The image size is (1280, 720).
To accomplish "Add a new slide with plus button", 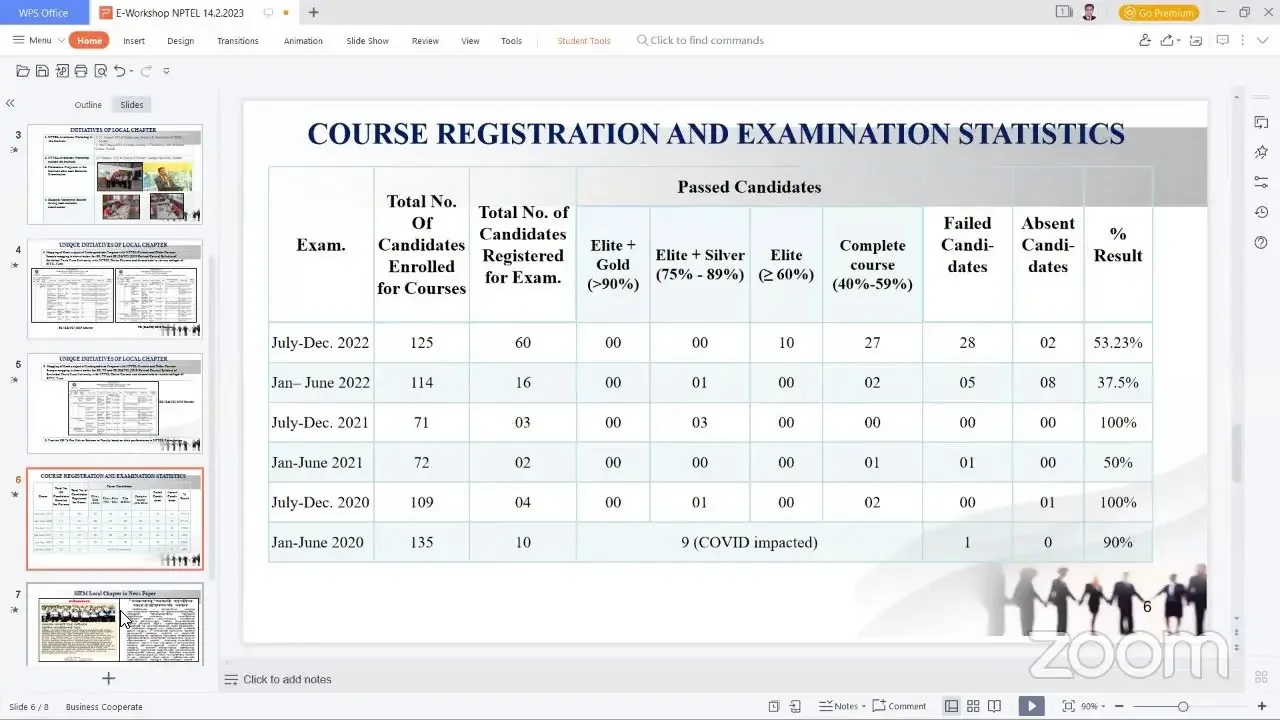I will click(x=109, y=679).
